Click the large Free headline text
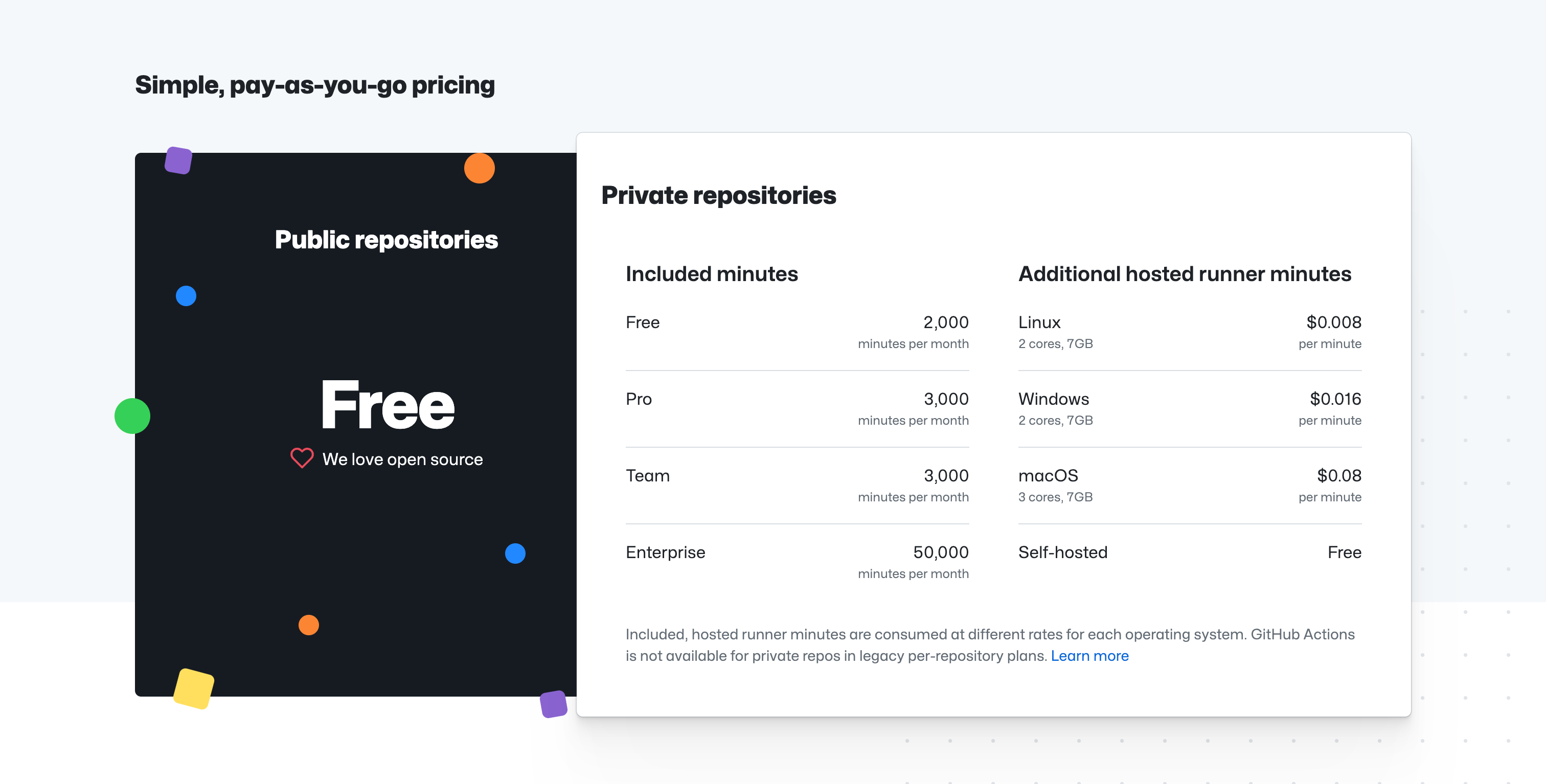Image resolution: width=1546 pixels, height=784 pixels. pos(388,405)
